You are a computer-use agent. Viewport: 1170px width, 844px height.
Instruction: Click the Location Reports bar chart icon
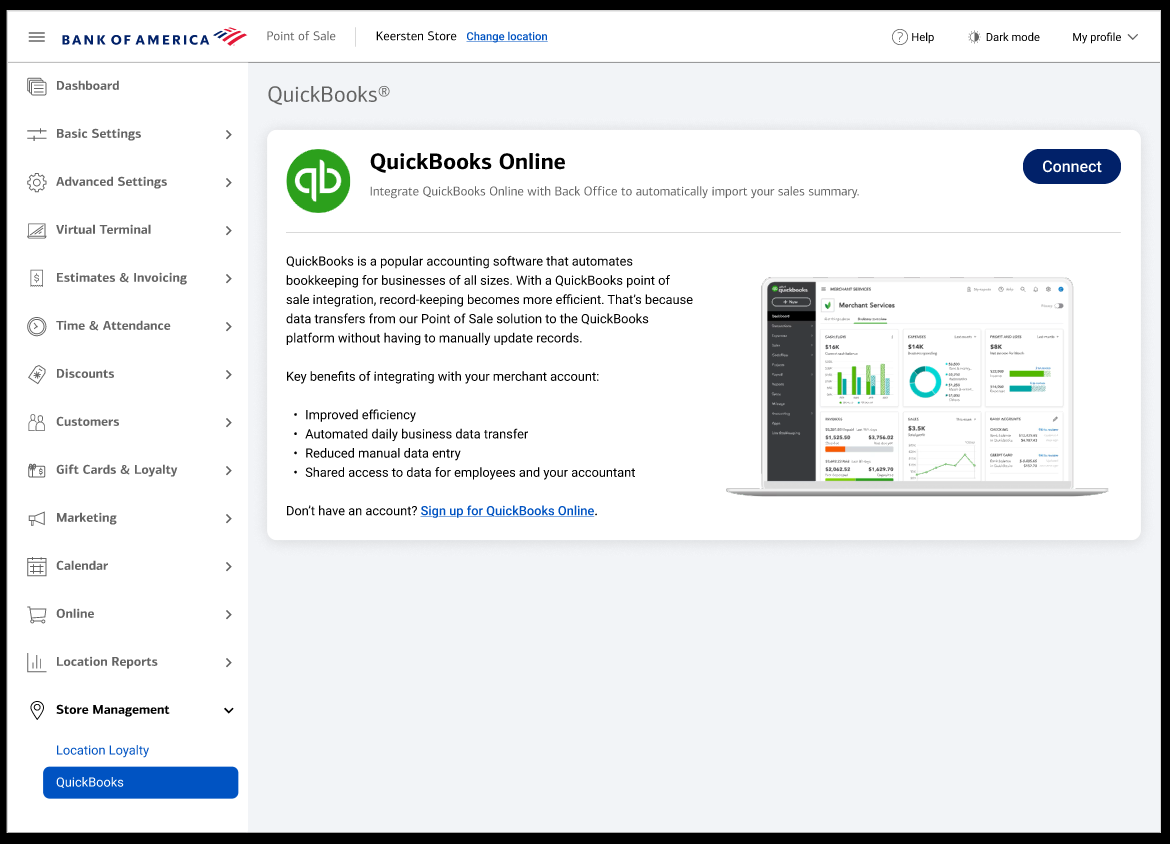coord(37,662)
